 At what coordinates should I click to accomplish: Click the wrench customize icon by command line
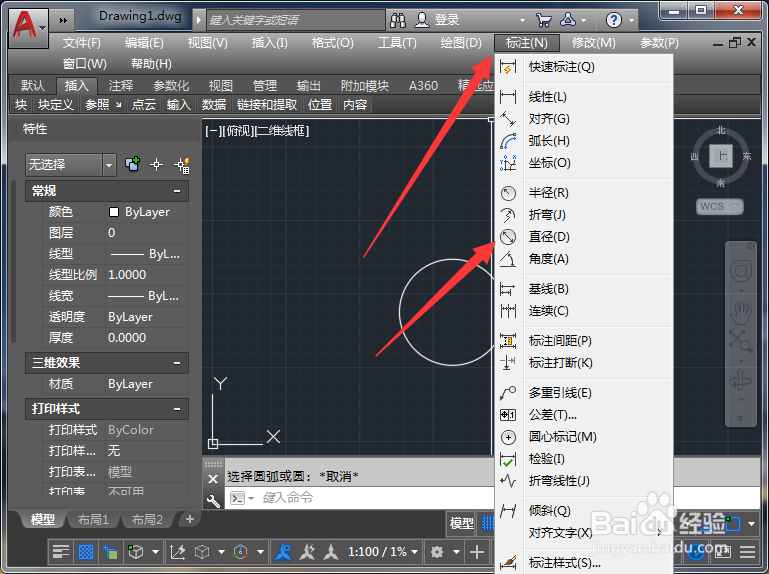[x=213, y=500]
